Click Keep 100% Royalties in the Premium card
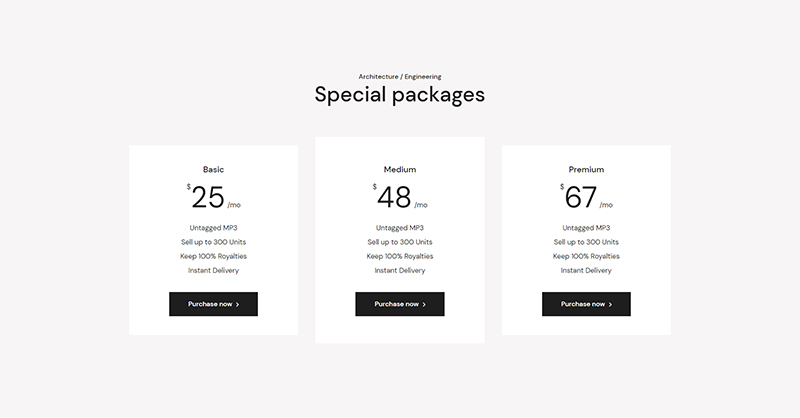The width and height of the screenshot is (800, 418). (x=586, y=256)
